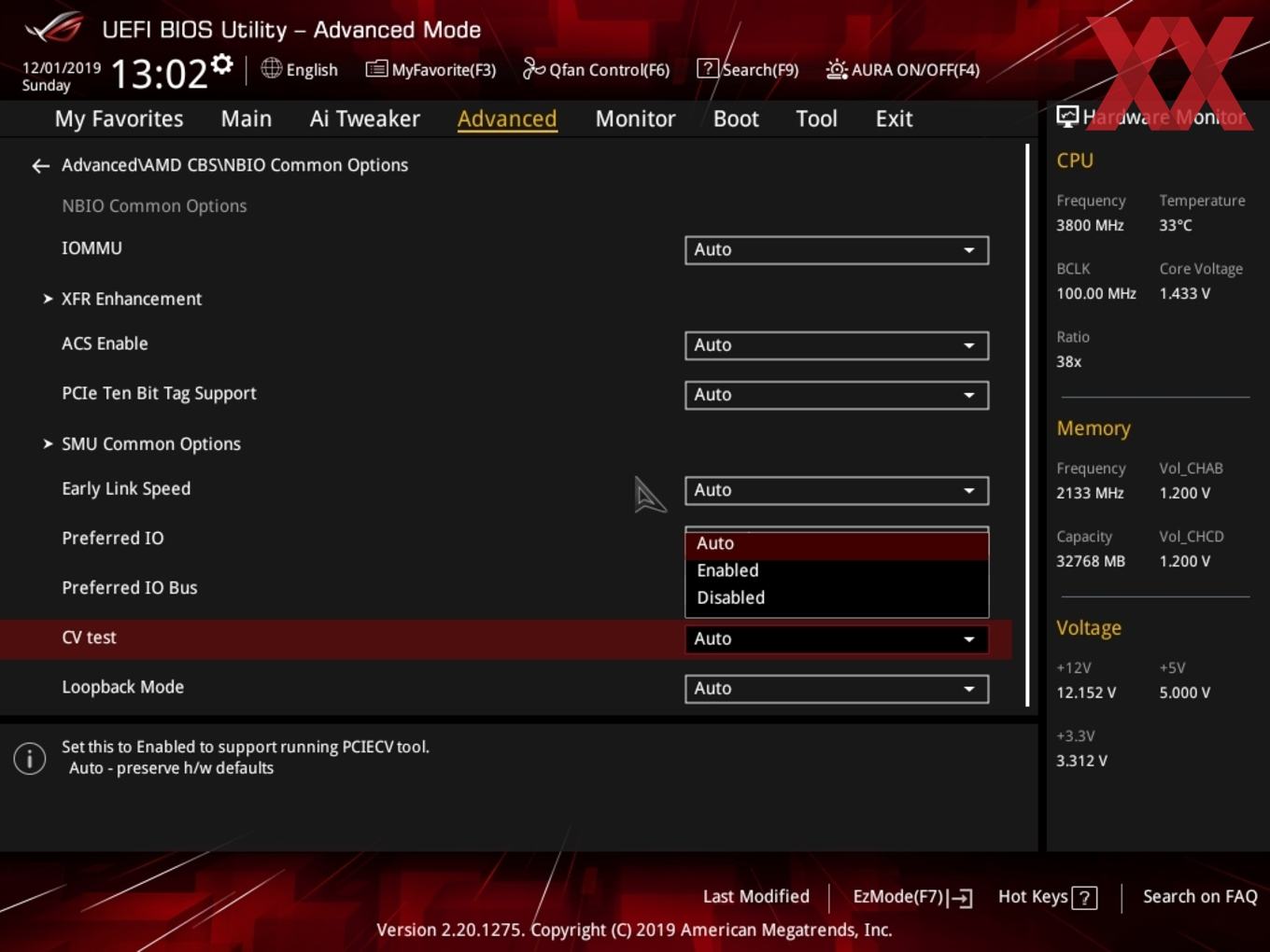The width and height of the screenshot is (1270, 952).
Task: Open the Ai Tweaker tab
Action: (365, 119)
